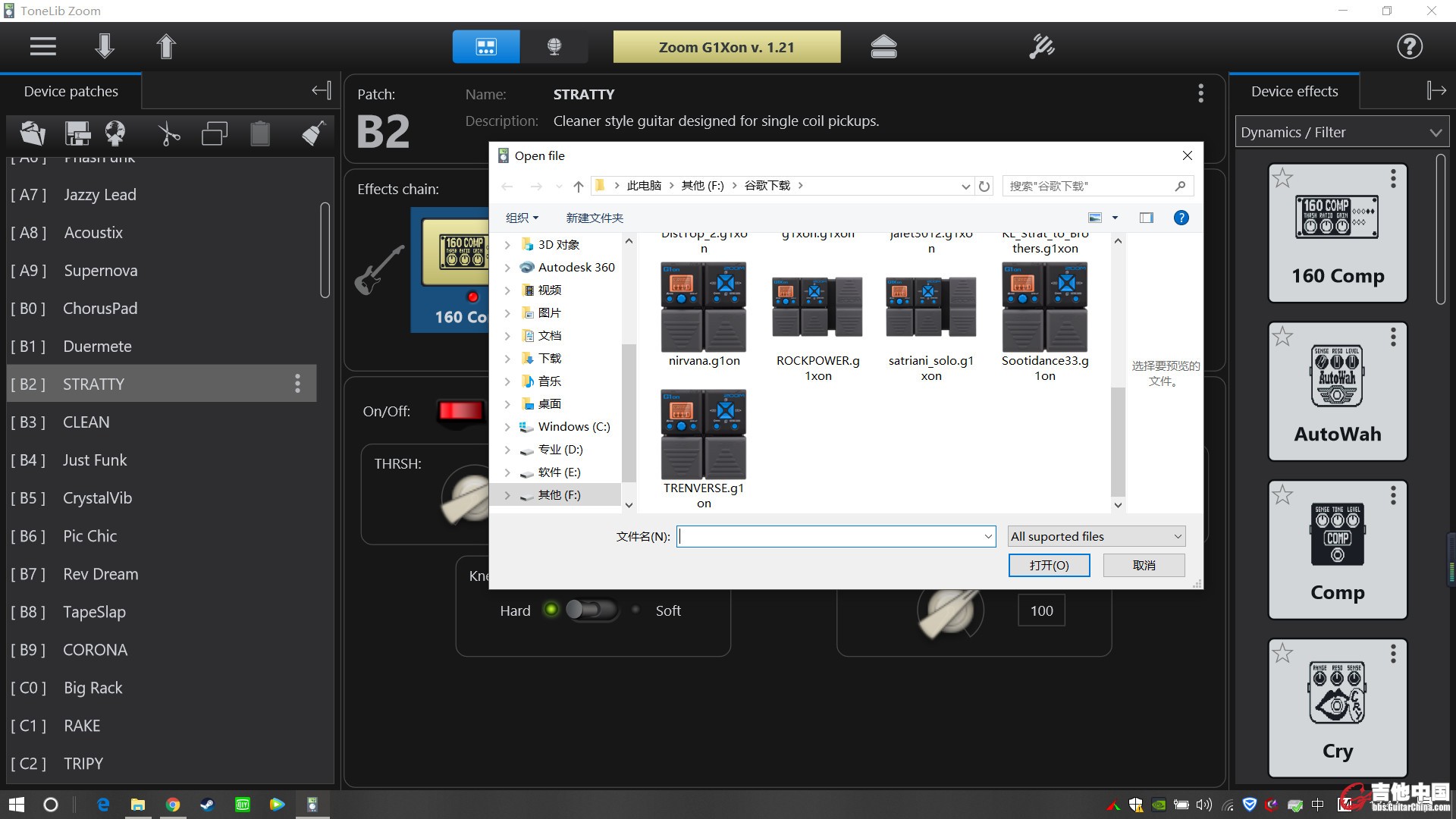The height and width of the screenshot is (819, 1456).
Task: Open Steam from the taskbar
Action: 207,805
